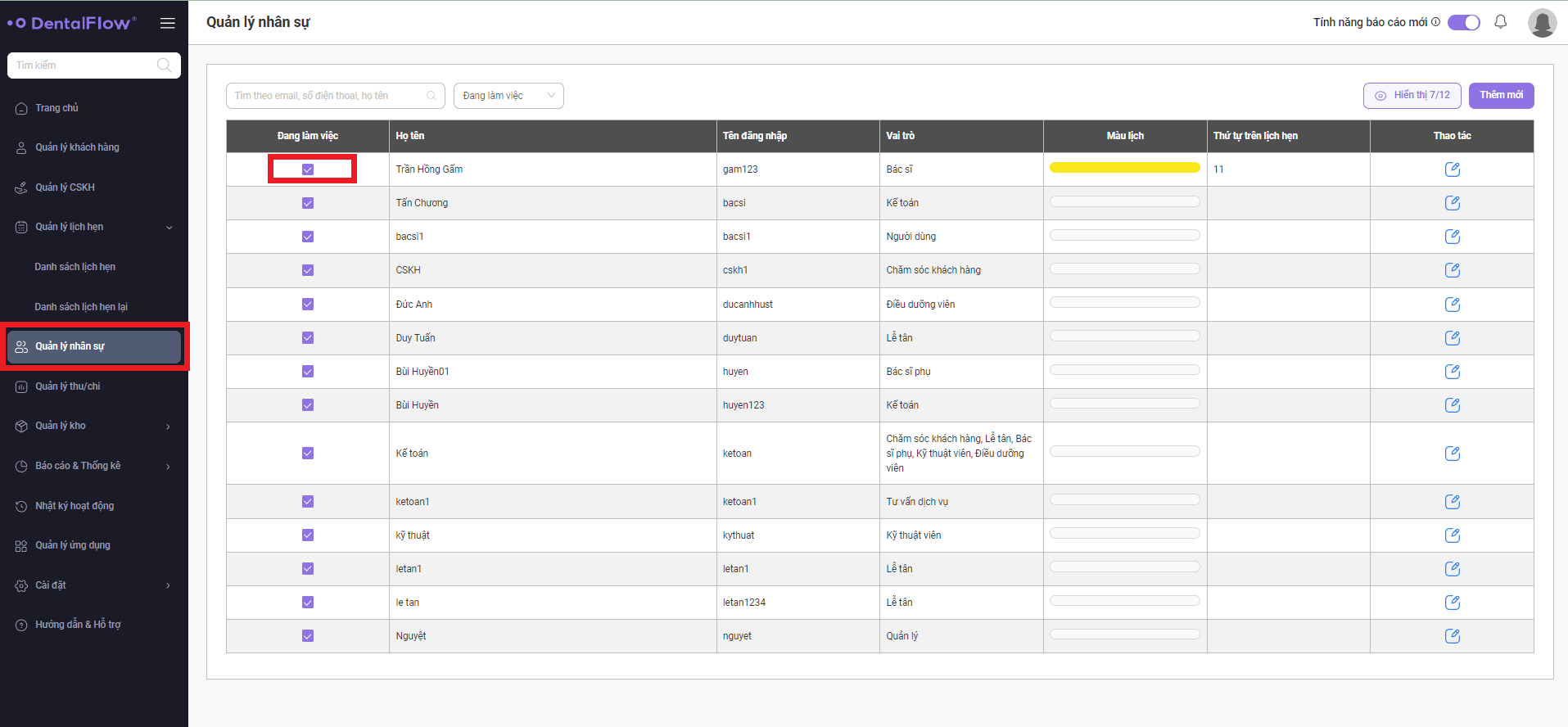
Task: Expand the Quản lý kho submenu
Action: tap(168, 427)
